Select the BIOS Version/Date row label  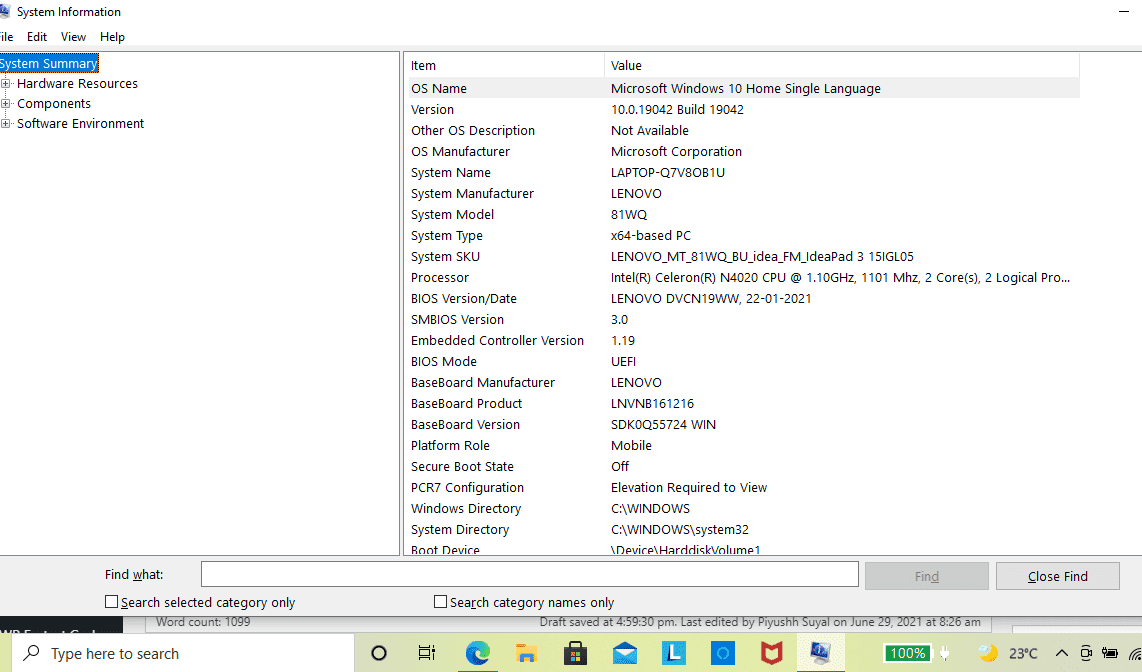click(463, 299)
